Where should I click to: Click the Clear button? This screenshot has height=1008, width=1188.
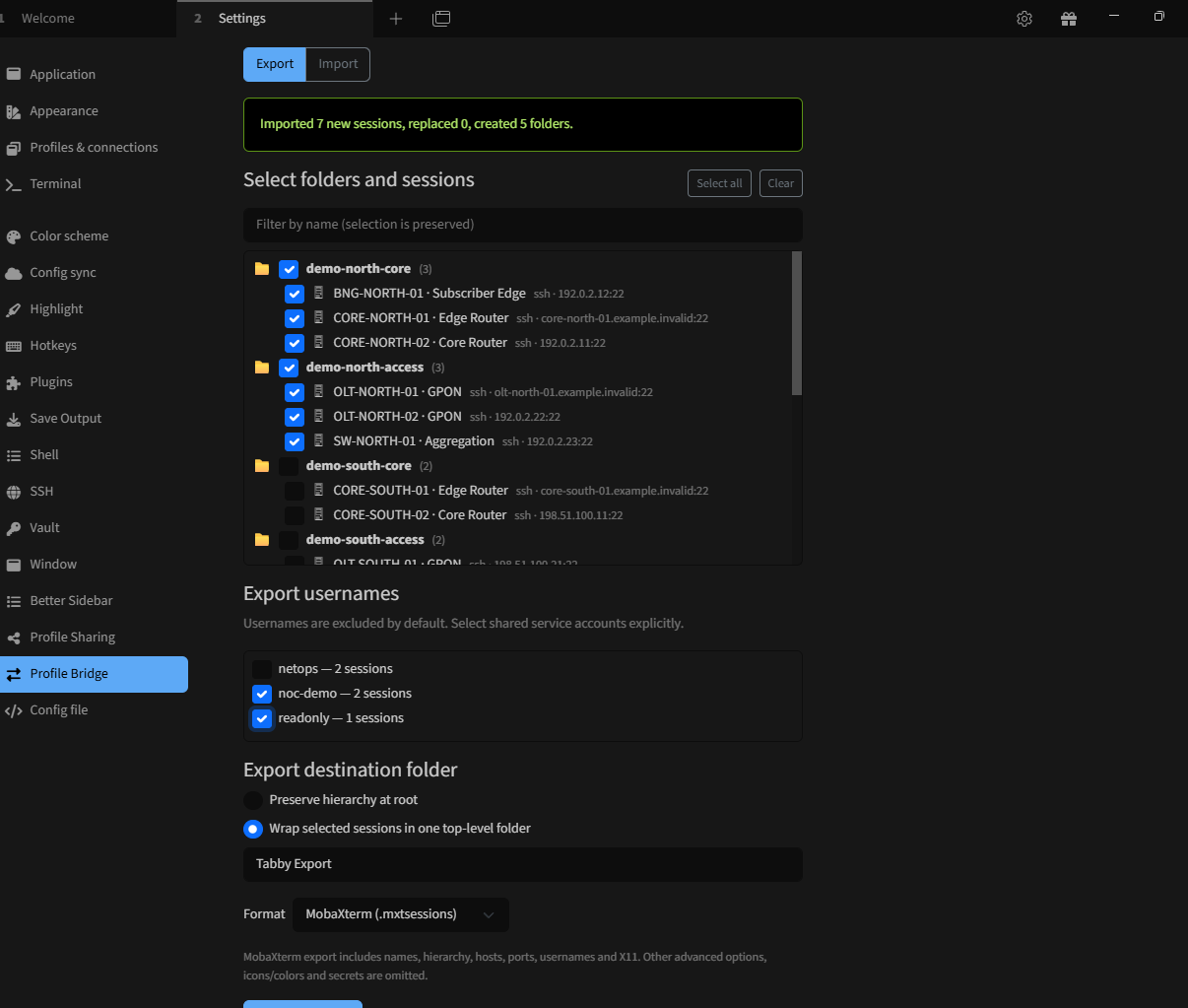781,183
